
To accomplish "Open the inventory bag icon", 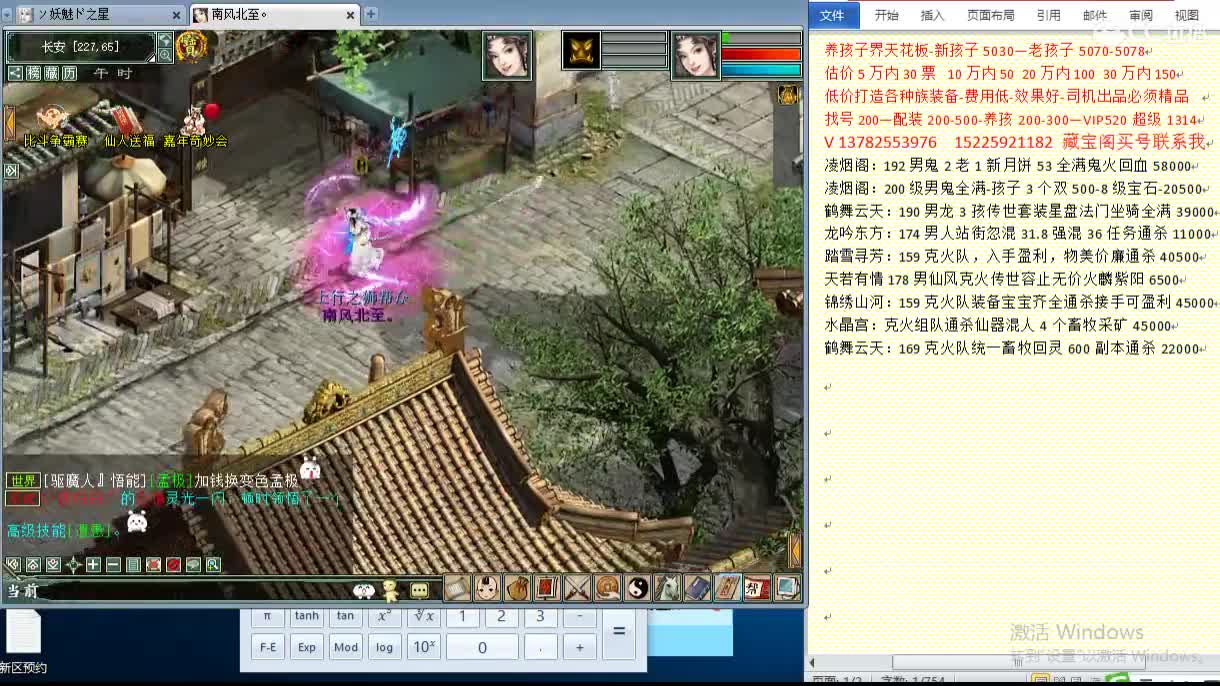I will [517, 588].
